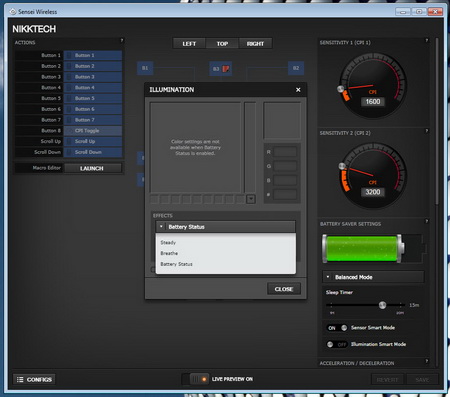Click help icon for Battery Saver Settings
This screenshot has width=450, height=397.
point(426,221)
